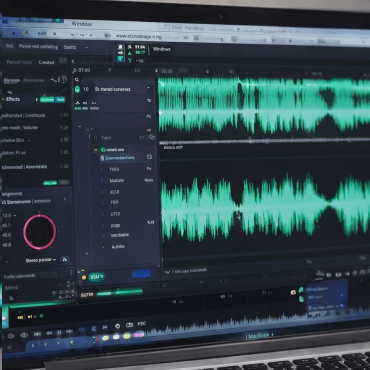Open the Stereo panner dropdown
Image resolution: width=370 pixels, height=370 pixels.
click(x=41, y=260)
